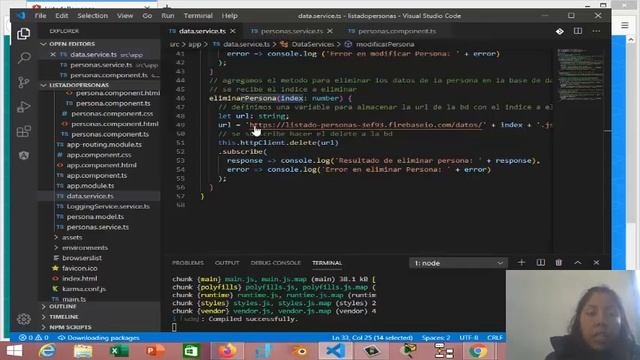640x360 pixels.
Task: Open karma.conf.js in the explorer
Action: tap(84, 289)
